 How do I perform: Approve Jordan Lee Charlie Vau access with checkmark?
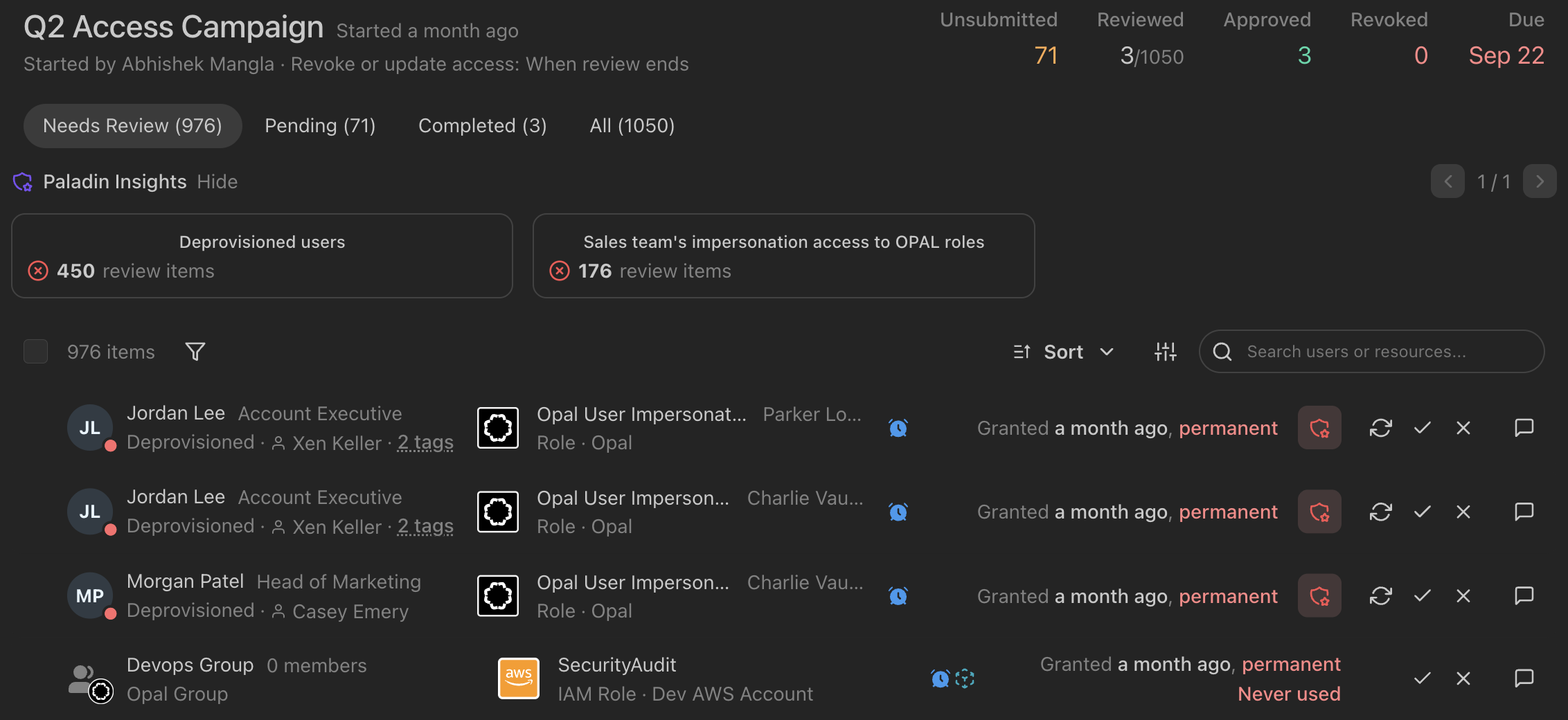[x=1422, y=512]
